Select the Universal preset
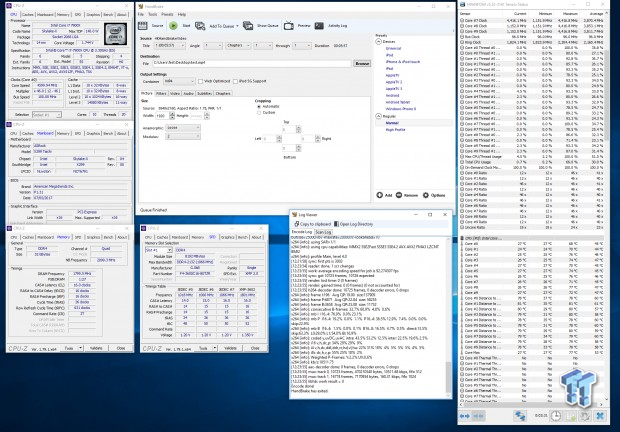 [x=393, y=48]
